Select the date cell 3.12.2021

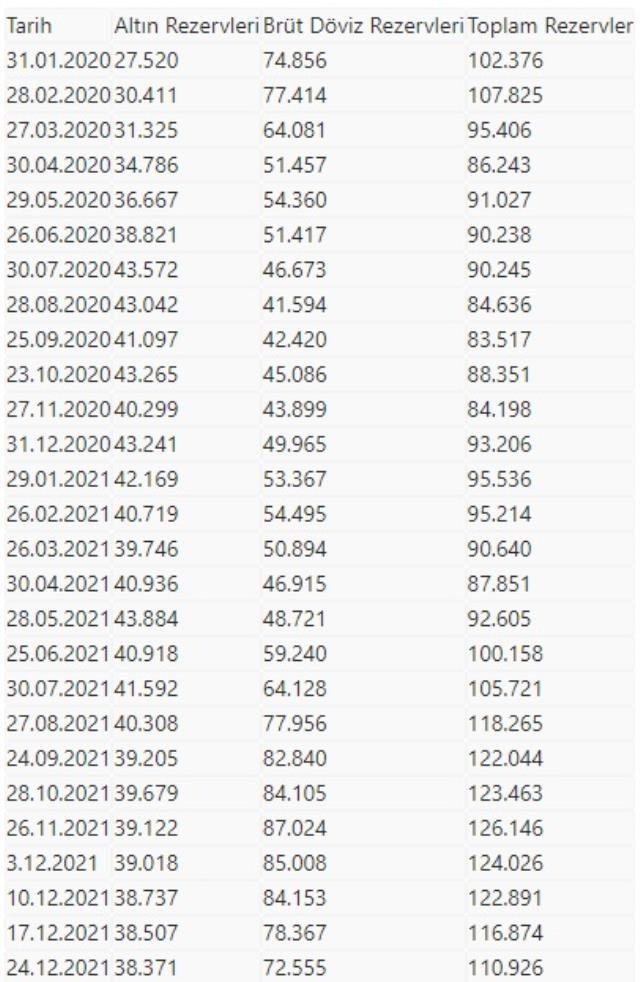pyautogui.click(x=52, y=863)
